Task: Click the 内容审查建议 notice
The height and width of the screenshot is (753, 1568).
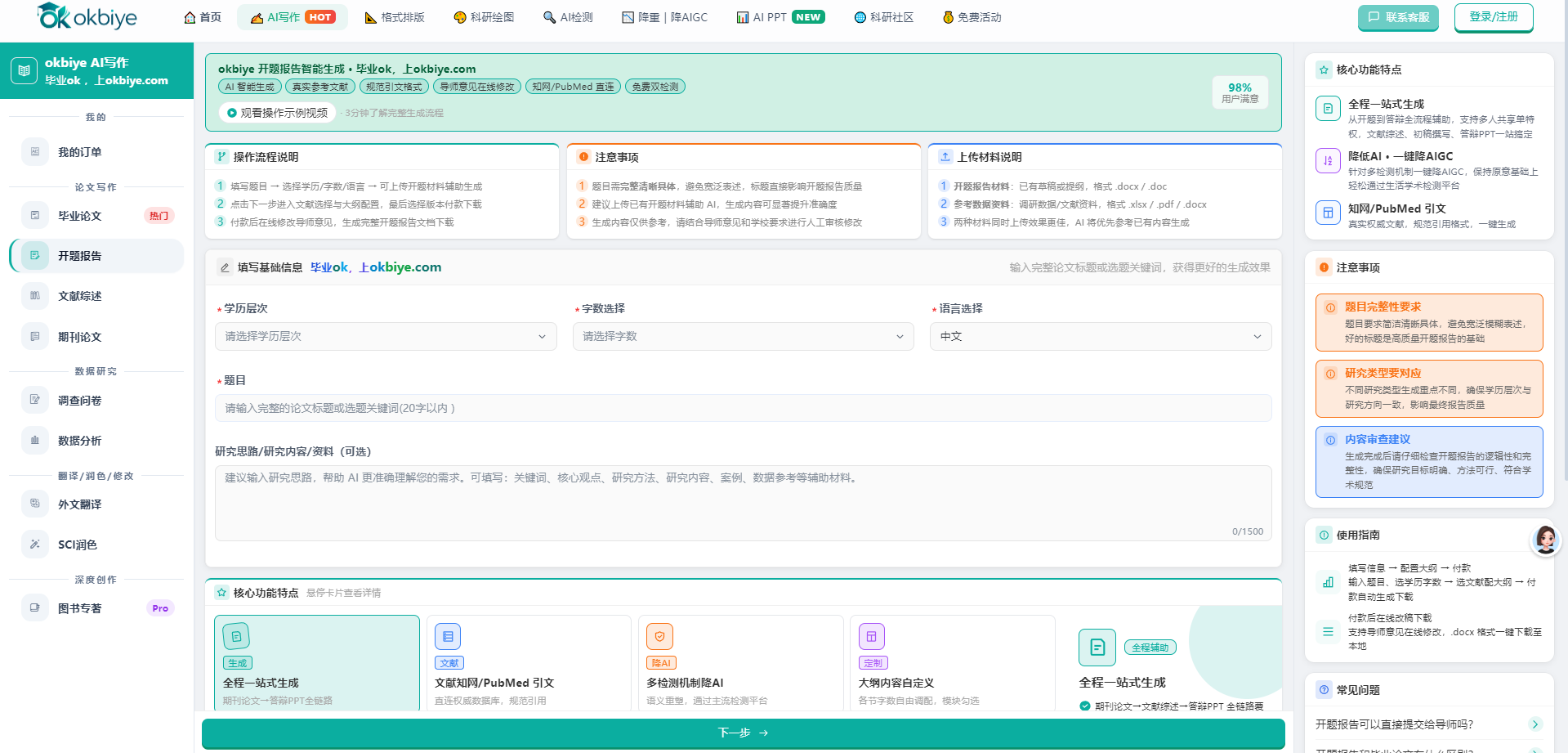Action: point(1429,462)
